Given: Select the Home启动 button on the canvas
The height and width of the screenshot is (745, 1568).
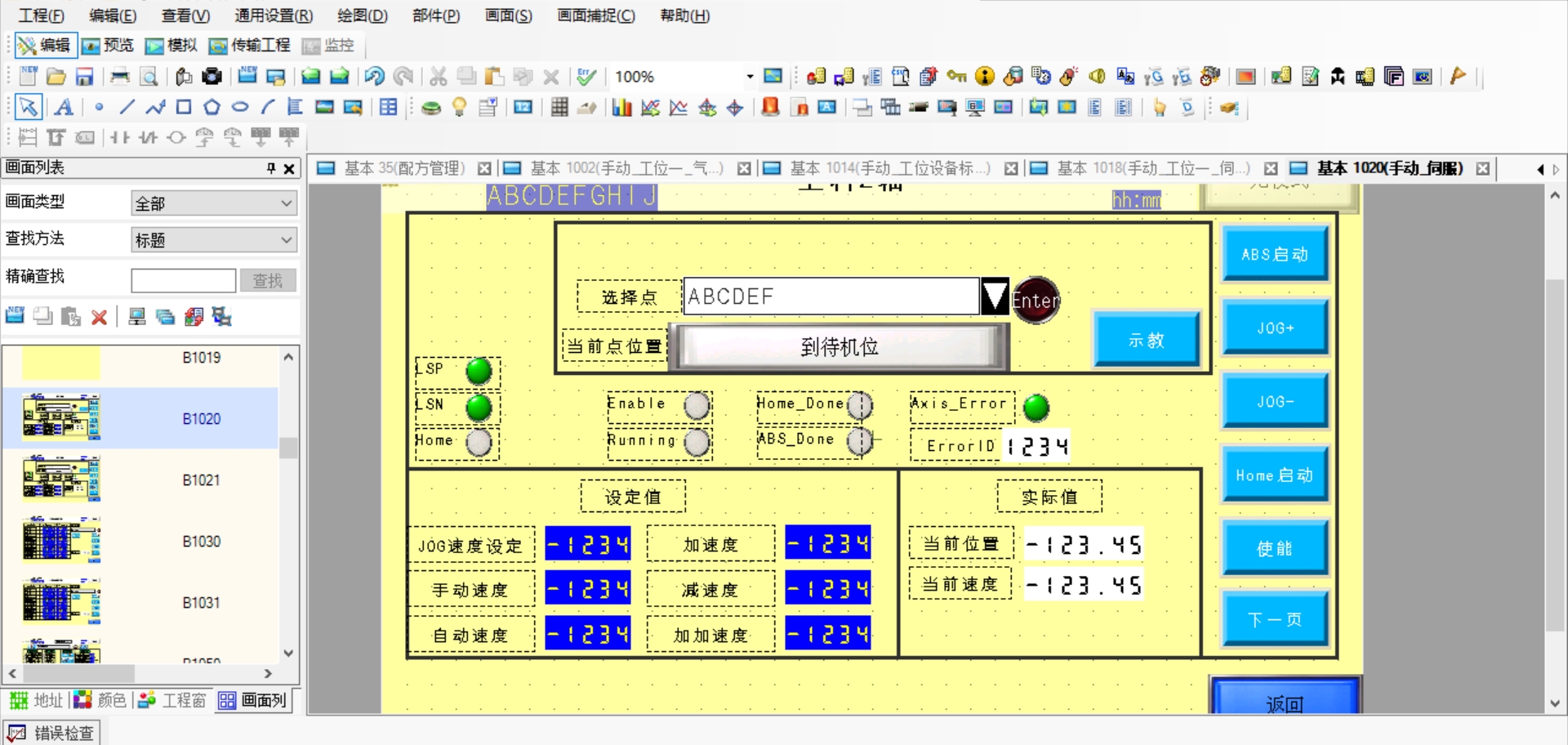Looking at the screenshot, I should pyautogui.click(x=1274, y=475).
